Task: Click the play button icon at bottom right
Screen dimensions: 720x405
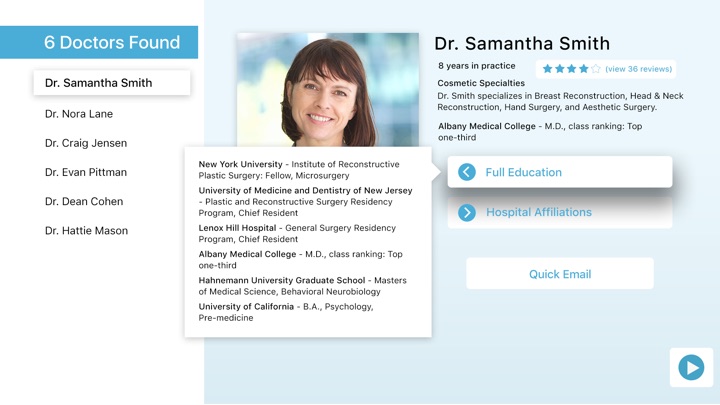Action: (x=691, y=367)
